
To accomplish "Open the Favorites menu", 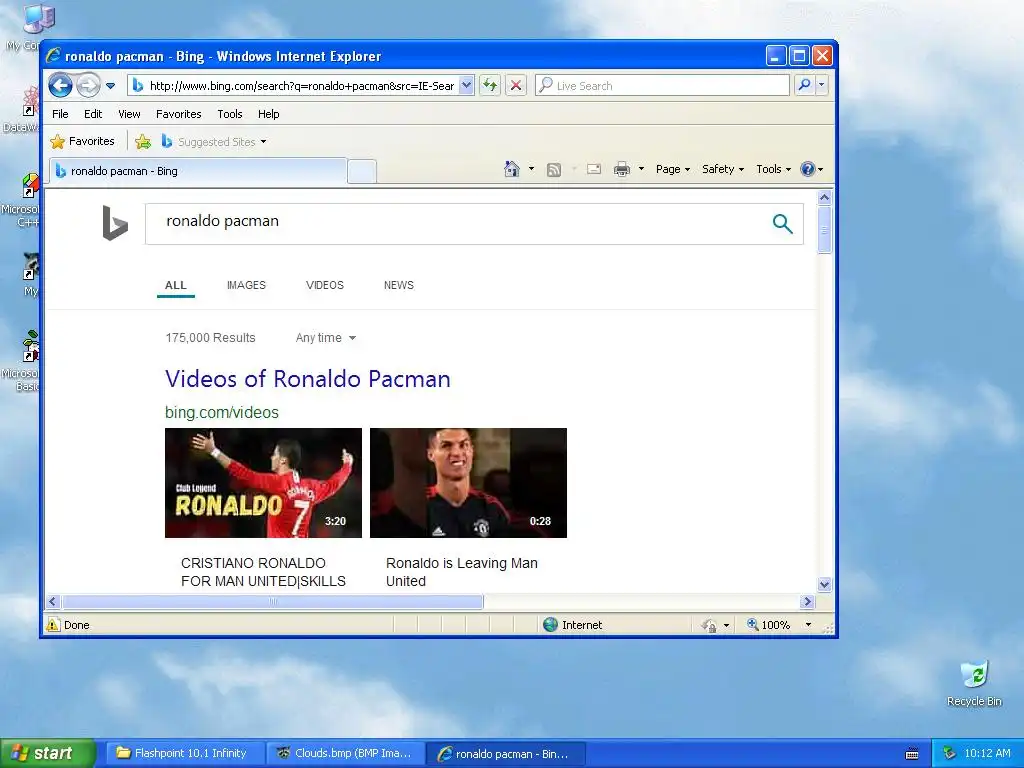I will tap(178, 114).
